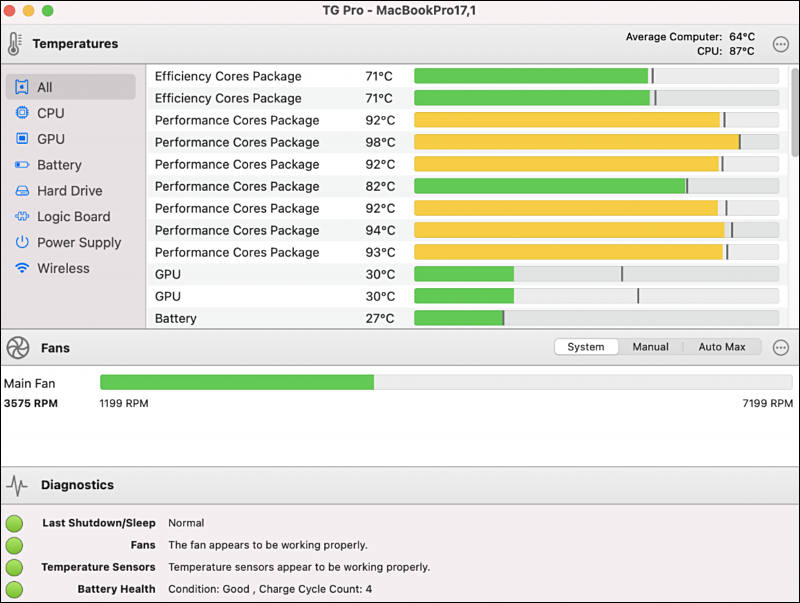
Task: Click green status dot for Last Shutdown/Sleep
Action: coord(14,523)
